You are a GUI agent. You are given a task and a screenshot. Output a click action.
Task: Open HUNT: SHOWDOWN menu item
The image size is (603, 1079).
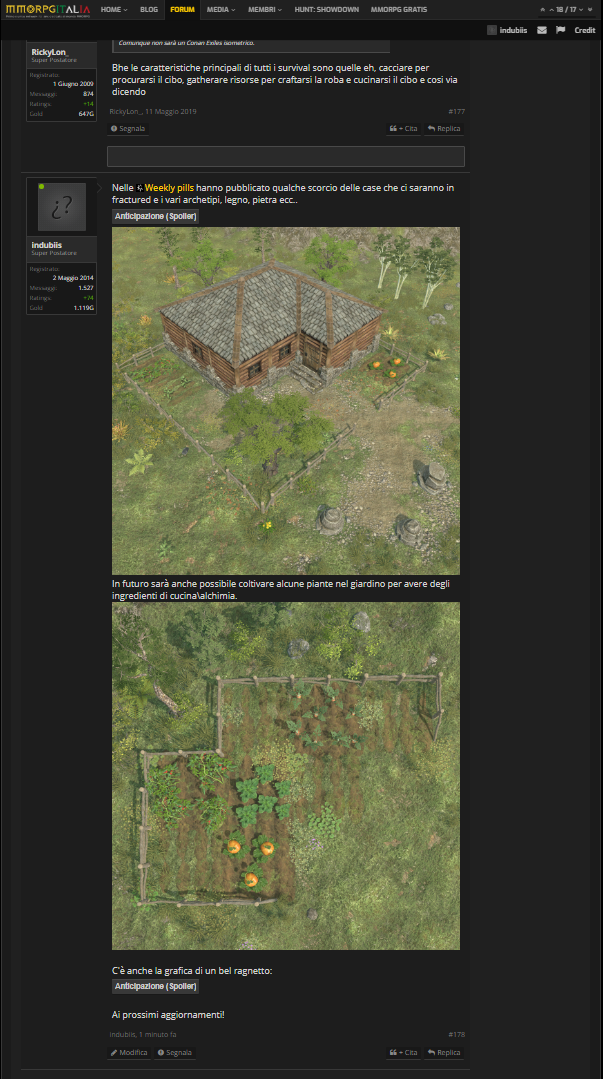point(326,10)
